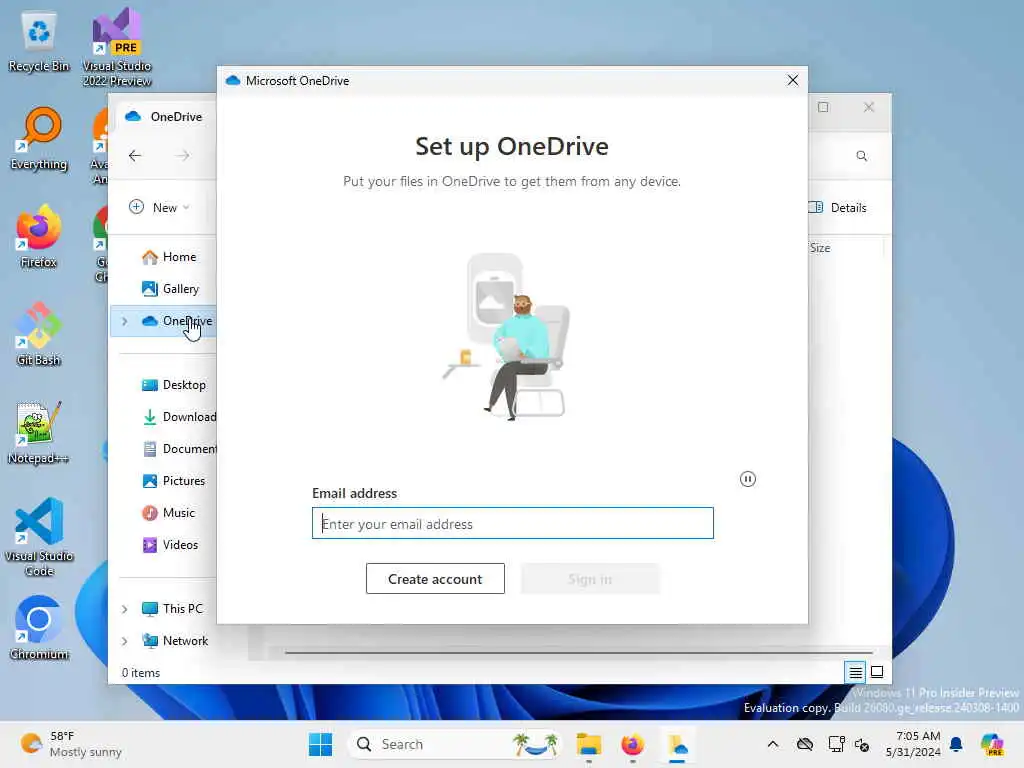
Task: Expand the This PC tree node
Action: click(125, 609)
